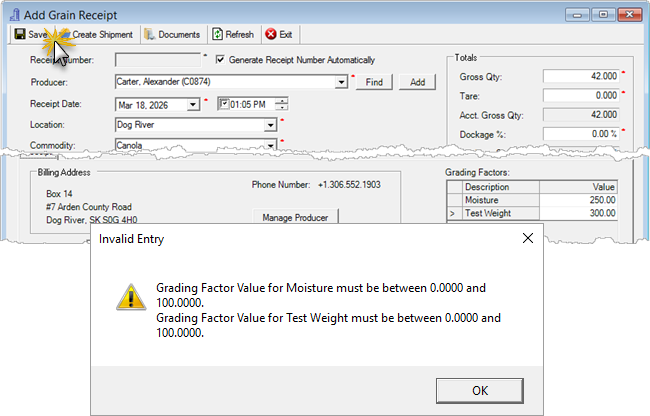Close the Invalid Entry dialog with X

tap(528, 238)
